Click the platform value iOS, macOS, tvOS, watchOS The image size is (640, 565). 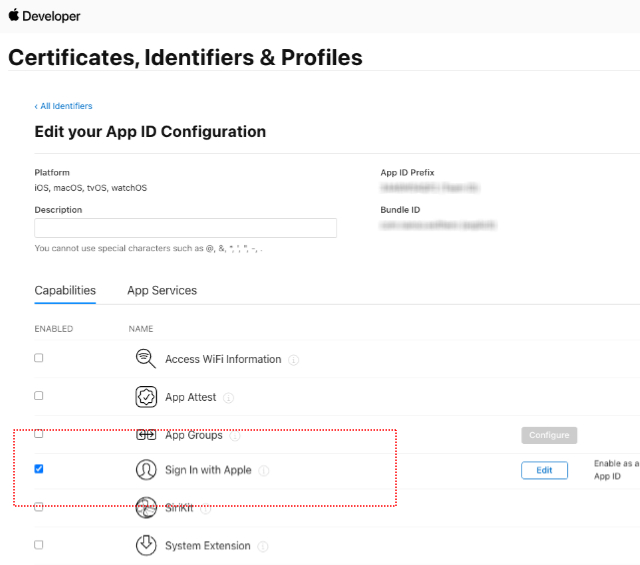click(91, 188)
